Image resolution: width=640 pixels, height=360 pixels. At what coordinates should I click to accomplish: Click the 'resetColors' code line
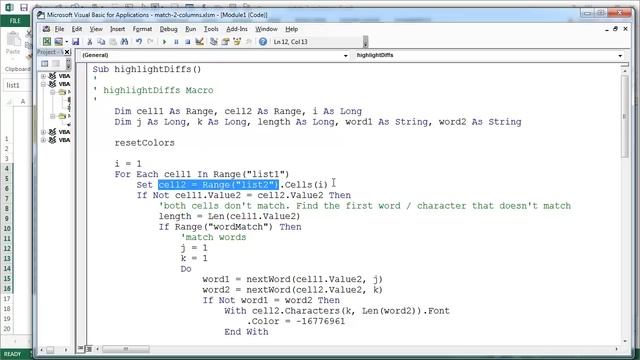click(144, 143)
